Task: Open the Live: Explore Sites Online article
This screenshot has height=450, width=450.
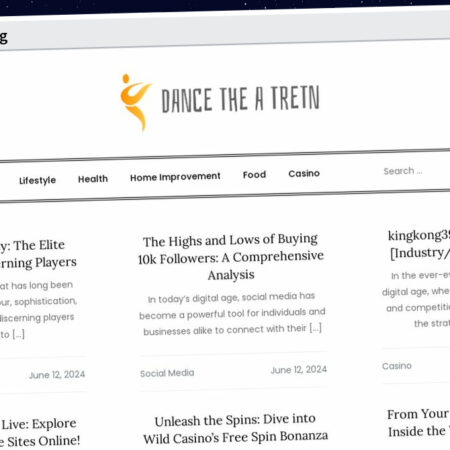Action: [40, 432]
